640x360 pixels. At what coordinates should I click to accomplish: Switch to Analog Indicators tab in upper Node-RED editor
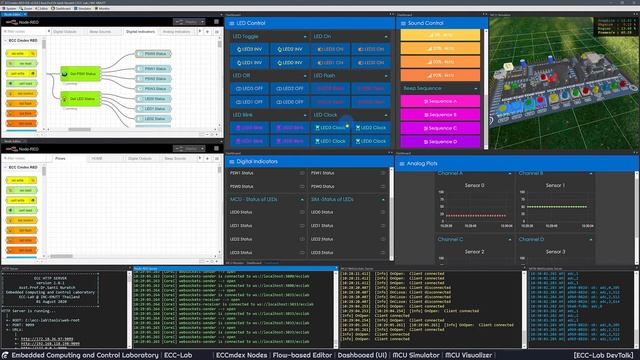pos(176,31)
